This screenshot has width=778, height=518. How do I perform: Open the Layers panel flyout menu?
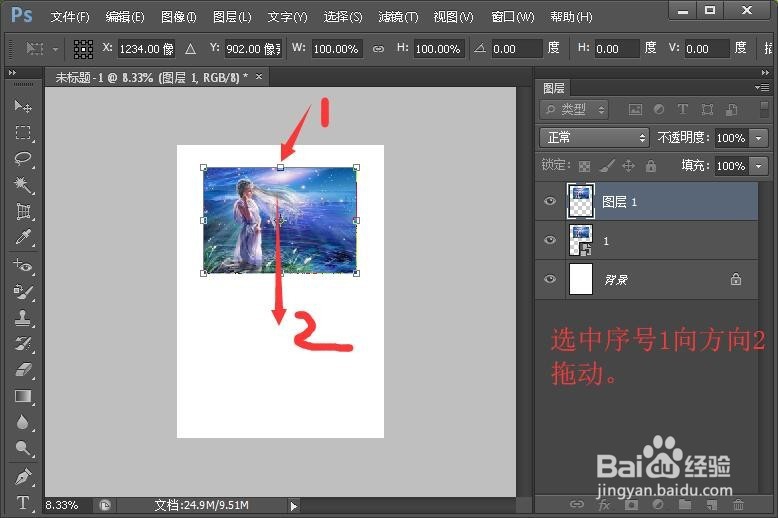pyautogui.click(x=762, y=87)
